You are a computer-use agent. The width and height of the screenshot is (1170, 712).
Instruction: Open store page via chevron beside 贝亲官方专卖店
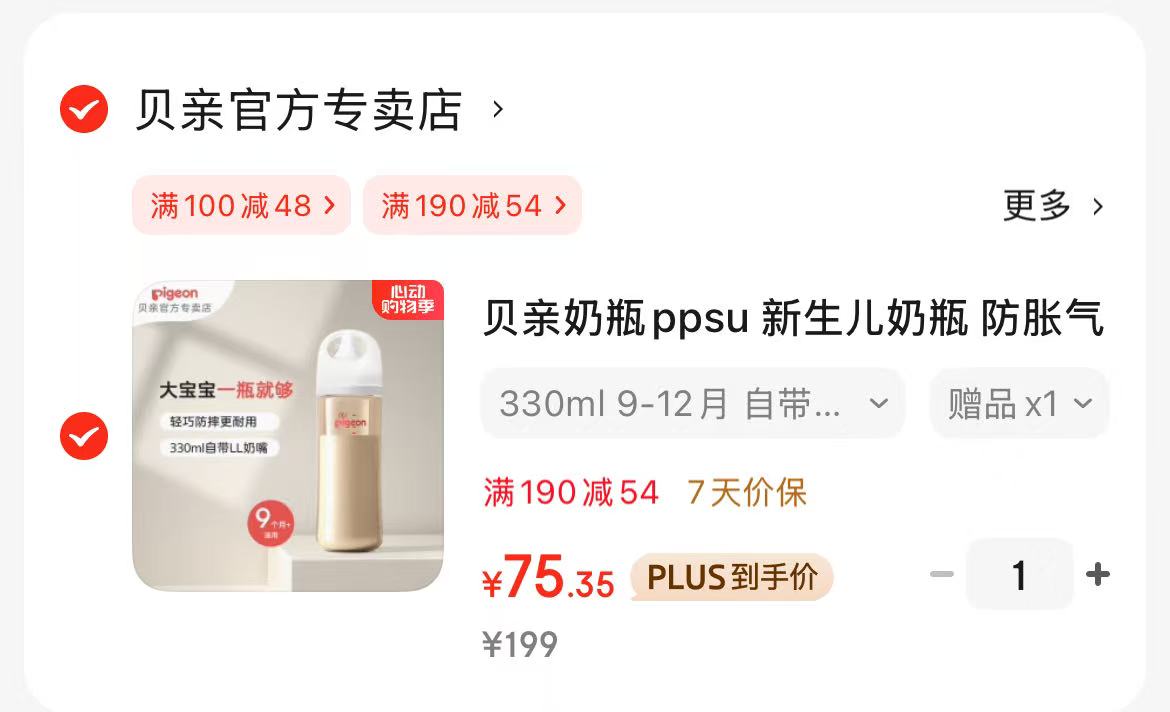pyautogui.click(x=498, y=110)
